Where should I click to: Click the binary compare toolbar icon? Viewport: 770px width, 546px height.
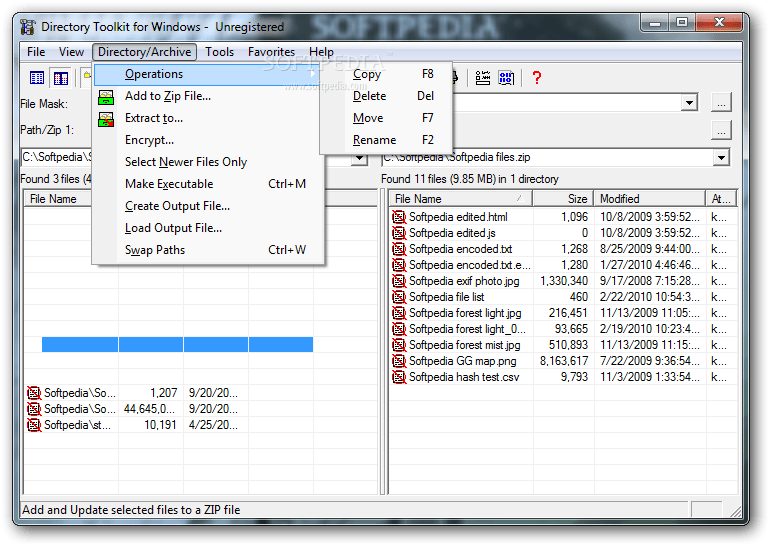pos(506,78)
